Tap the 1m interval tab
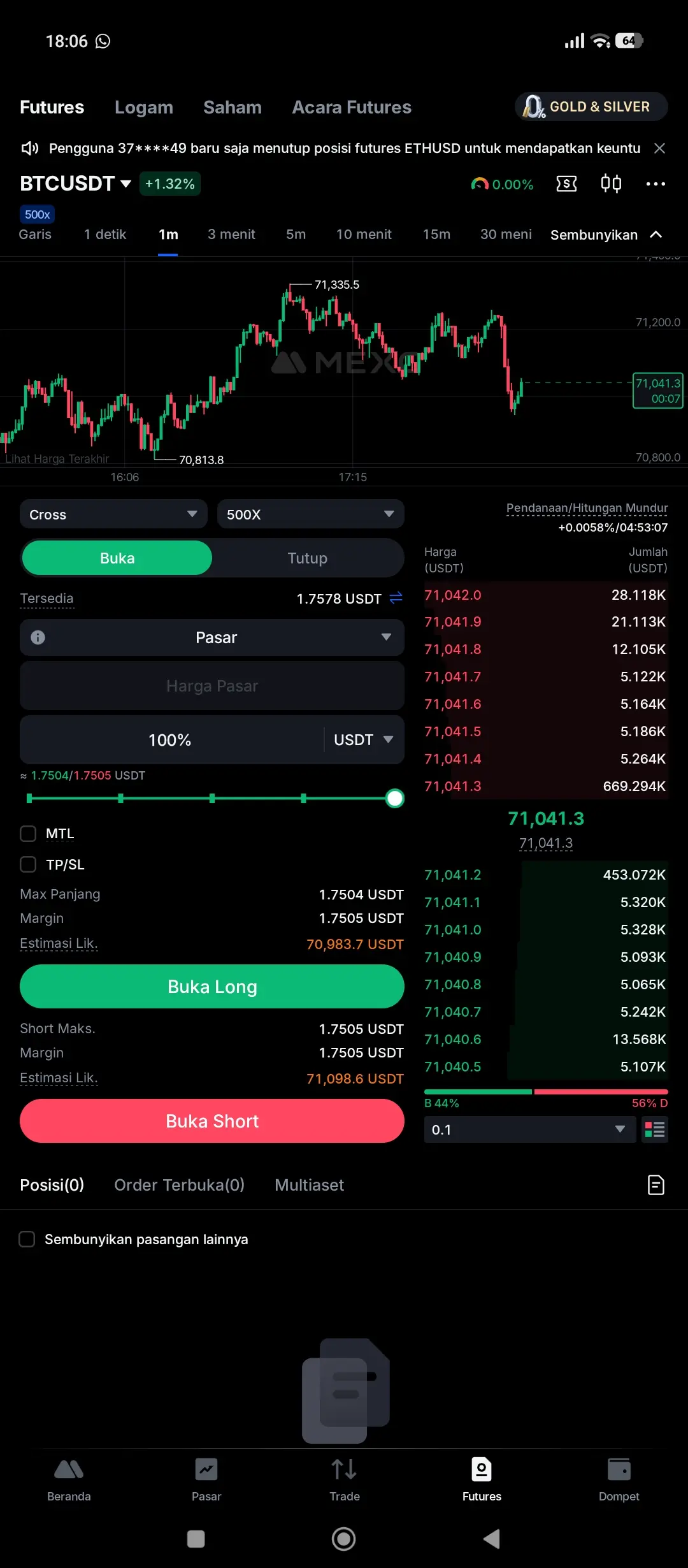Viewport: 688px width, 1568px height. (x=168, y=235)
